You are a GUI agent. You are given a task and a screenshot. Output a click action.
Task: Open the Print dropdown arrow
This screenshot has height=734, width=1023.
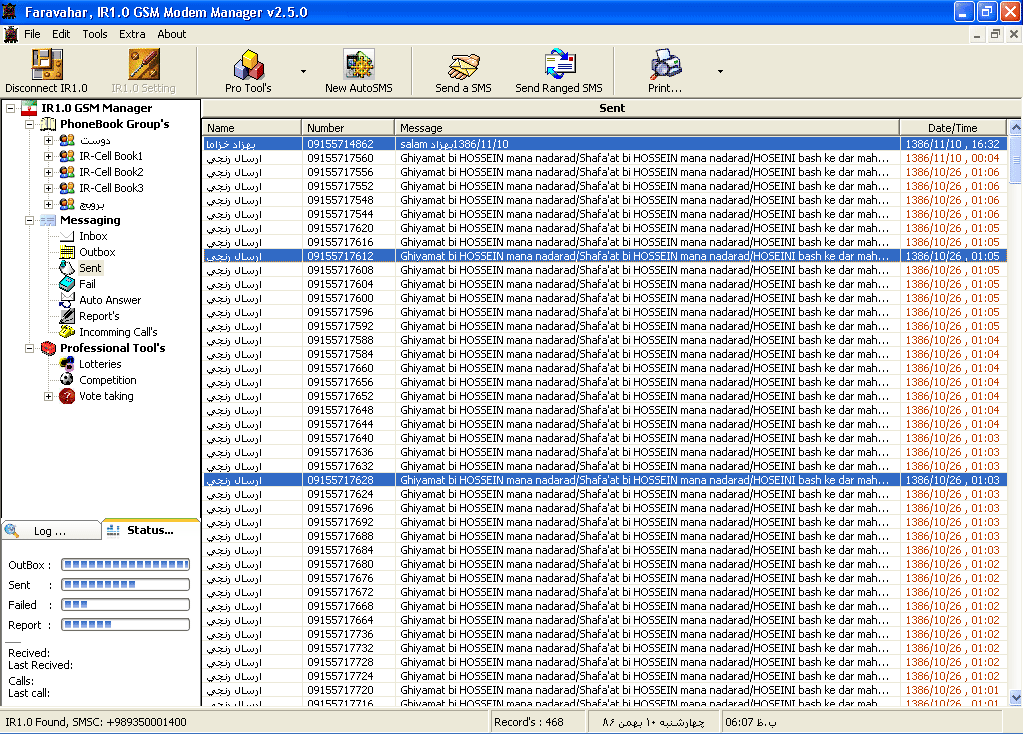720,71
